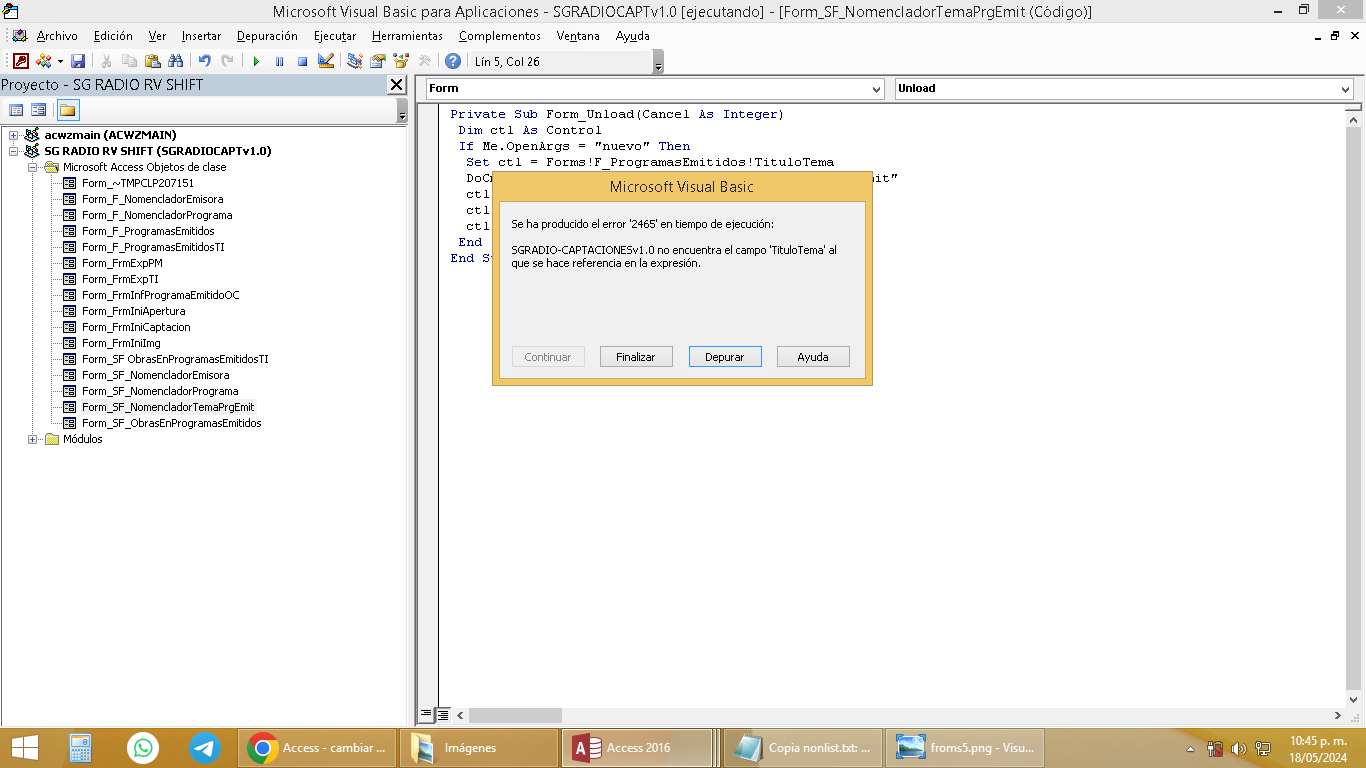Click the volume speaker tray icon

(1238, 748)
